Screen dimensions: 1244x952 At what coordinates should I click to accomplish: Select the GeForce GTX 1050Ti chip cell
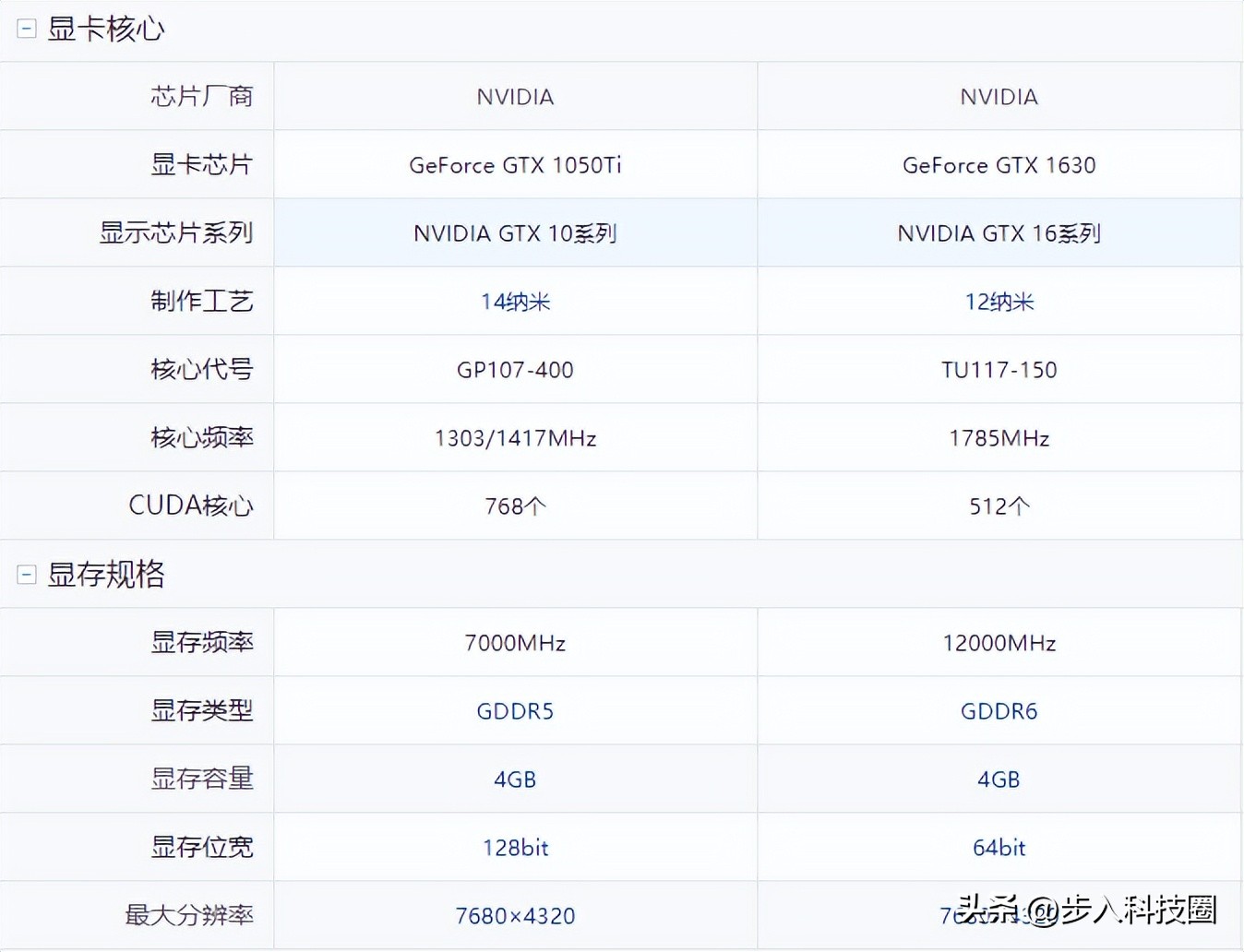[x=514, y=165]
